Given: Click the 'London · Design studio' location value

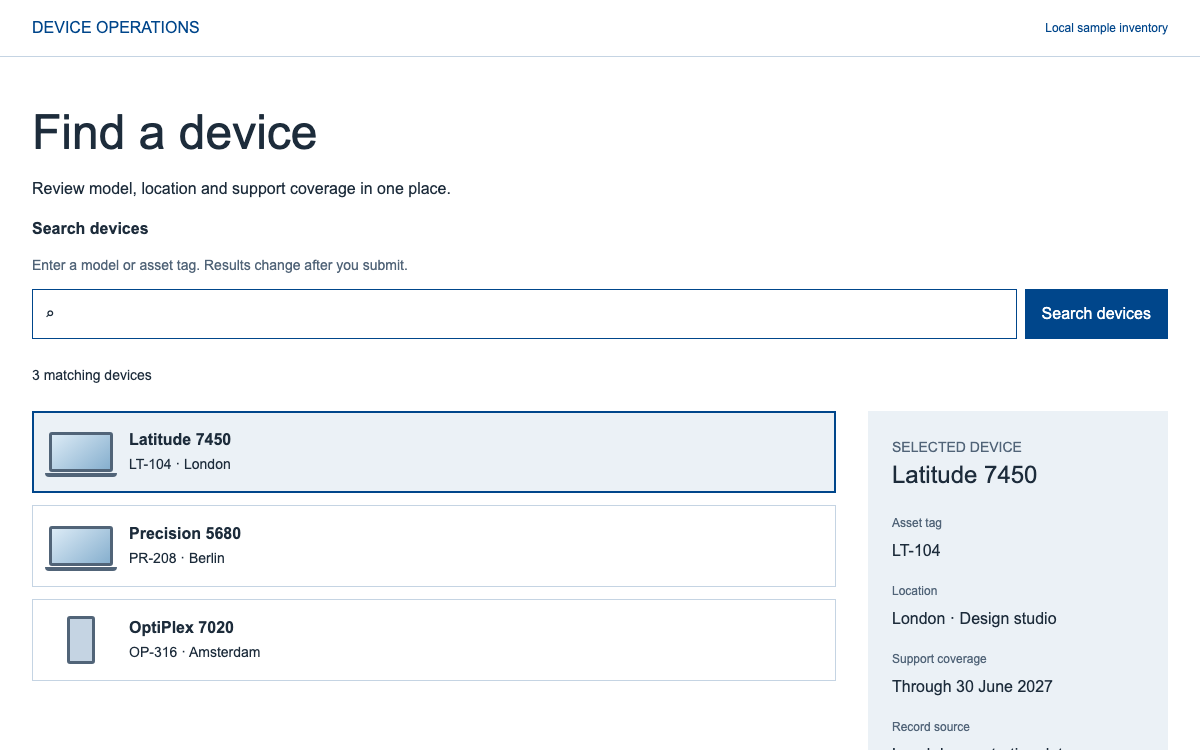Looking at the screenshot, I should tap(974, 618).
